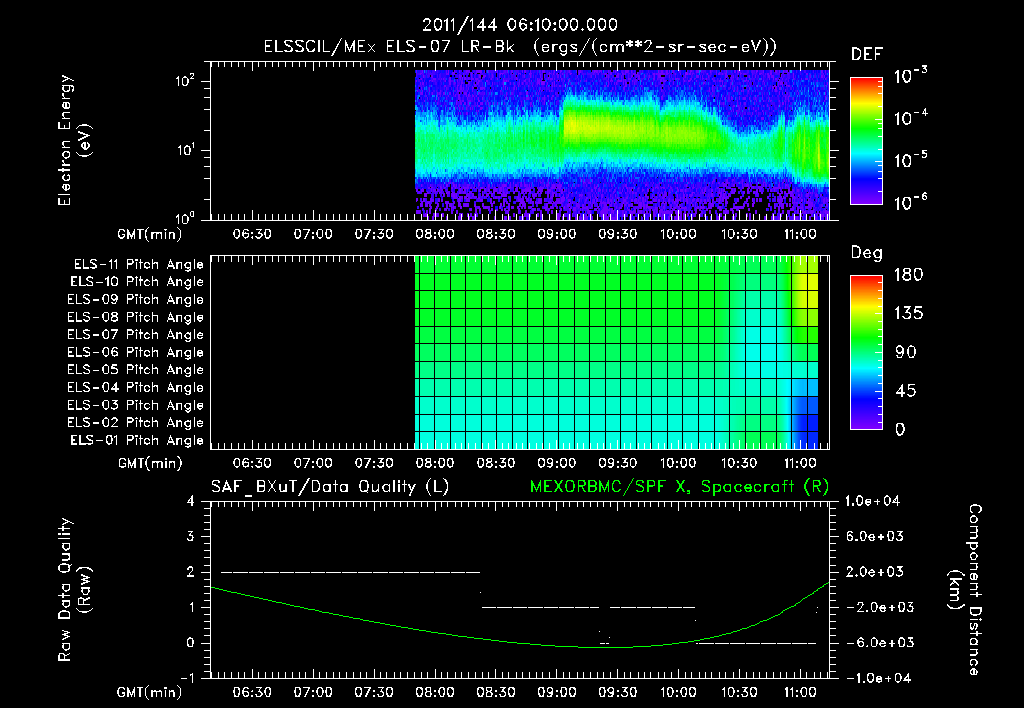This screenshot has height=708, width=1024.
Task: Click the Electron Energy (eV) axis label
Action: coord(74,140)
